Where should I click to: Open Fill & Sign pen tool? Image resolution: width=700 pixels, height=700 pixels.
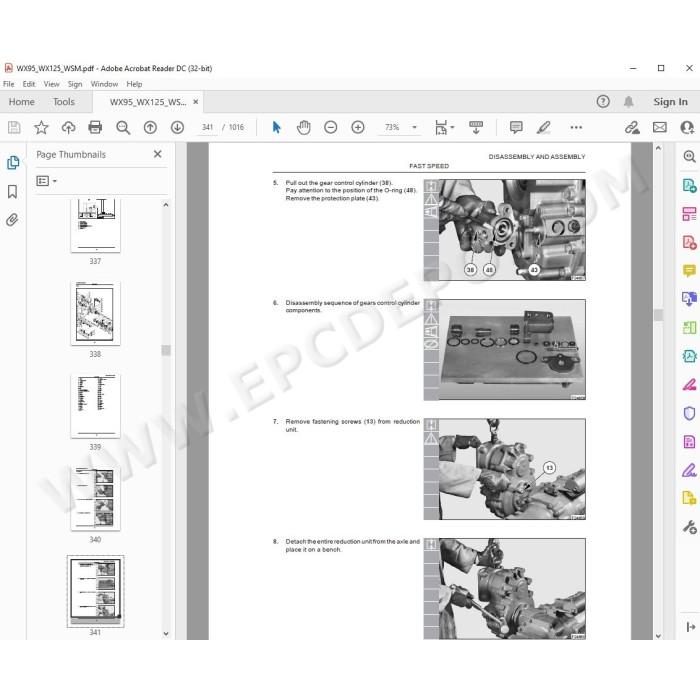click(689, 470)
